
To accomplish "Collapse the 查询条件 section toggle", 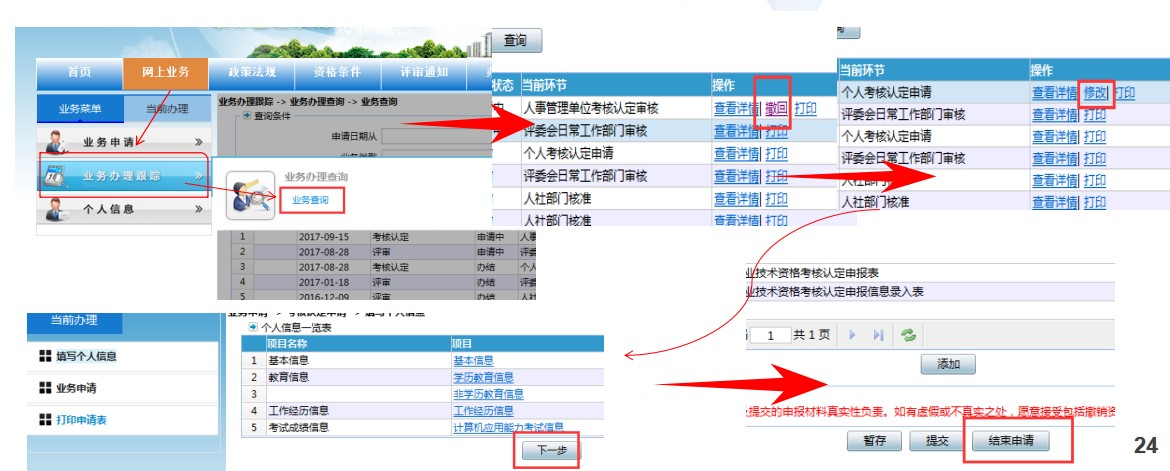I will (247, 116).
